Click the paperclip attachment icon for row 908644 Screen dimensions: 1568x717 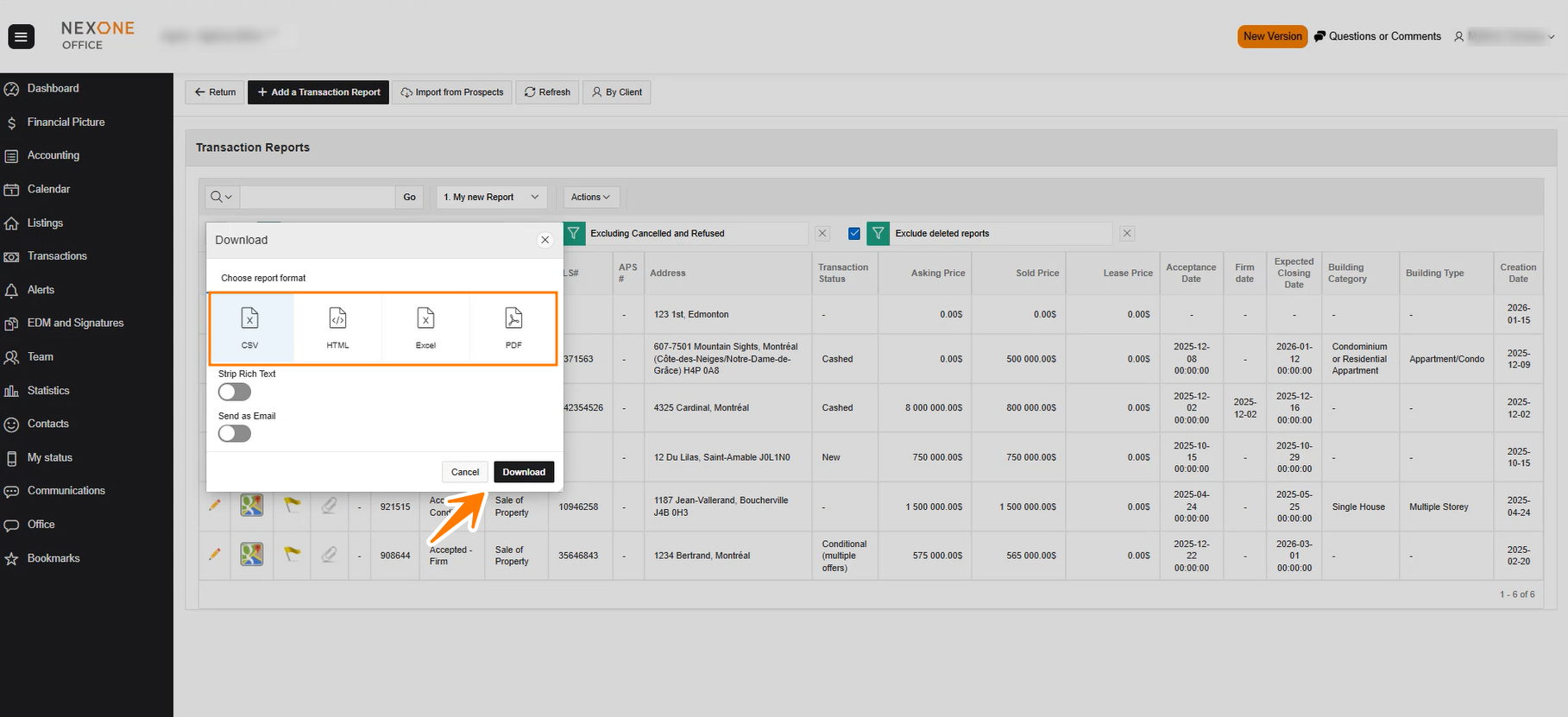pyautogui.click(x=329, y=555)
